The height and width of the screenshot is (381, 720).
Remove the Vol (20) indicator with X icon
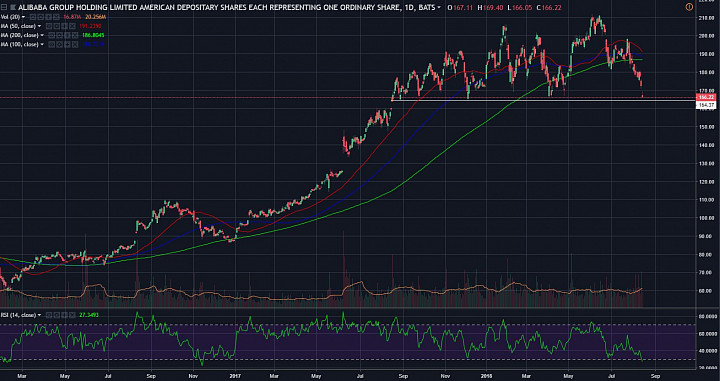56,17
